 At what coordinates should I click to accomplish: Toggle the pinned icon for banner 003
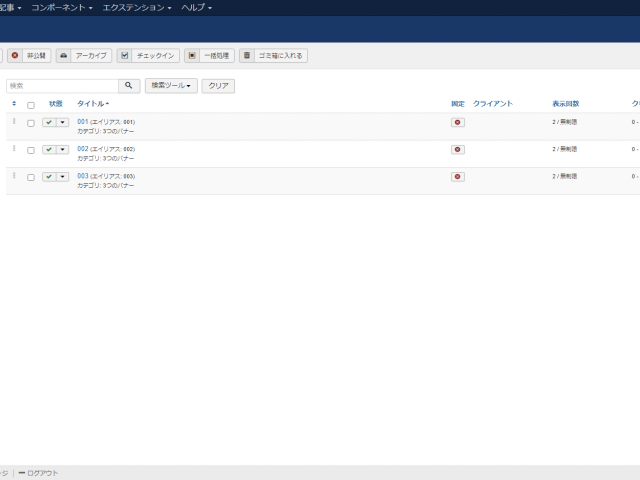coord(458,176)
